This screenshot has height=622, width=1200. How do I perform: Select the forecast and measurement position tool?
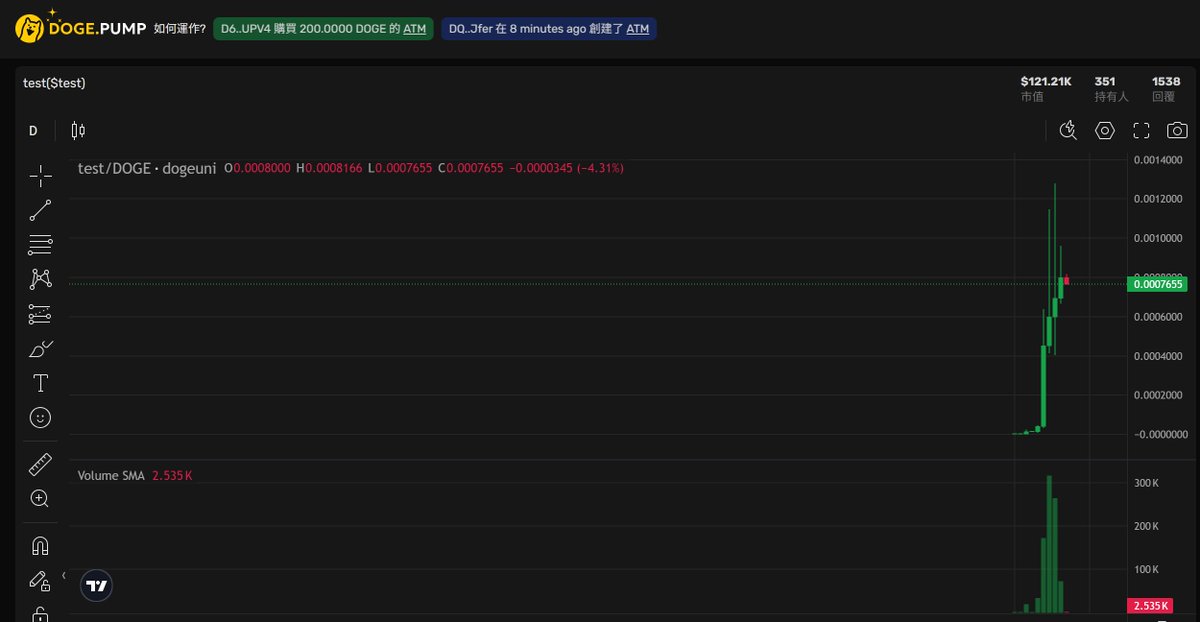40,314
